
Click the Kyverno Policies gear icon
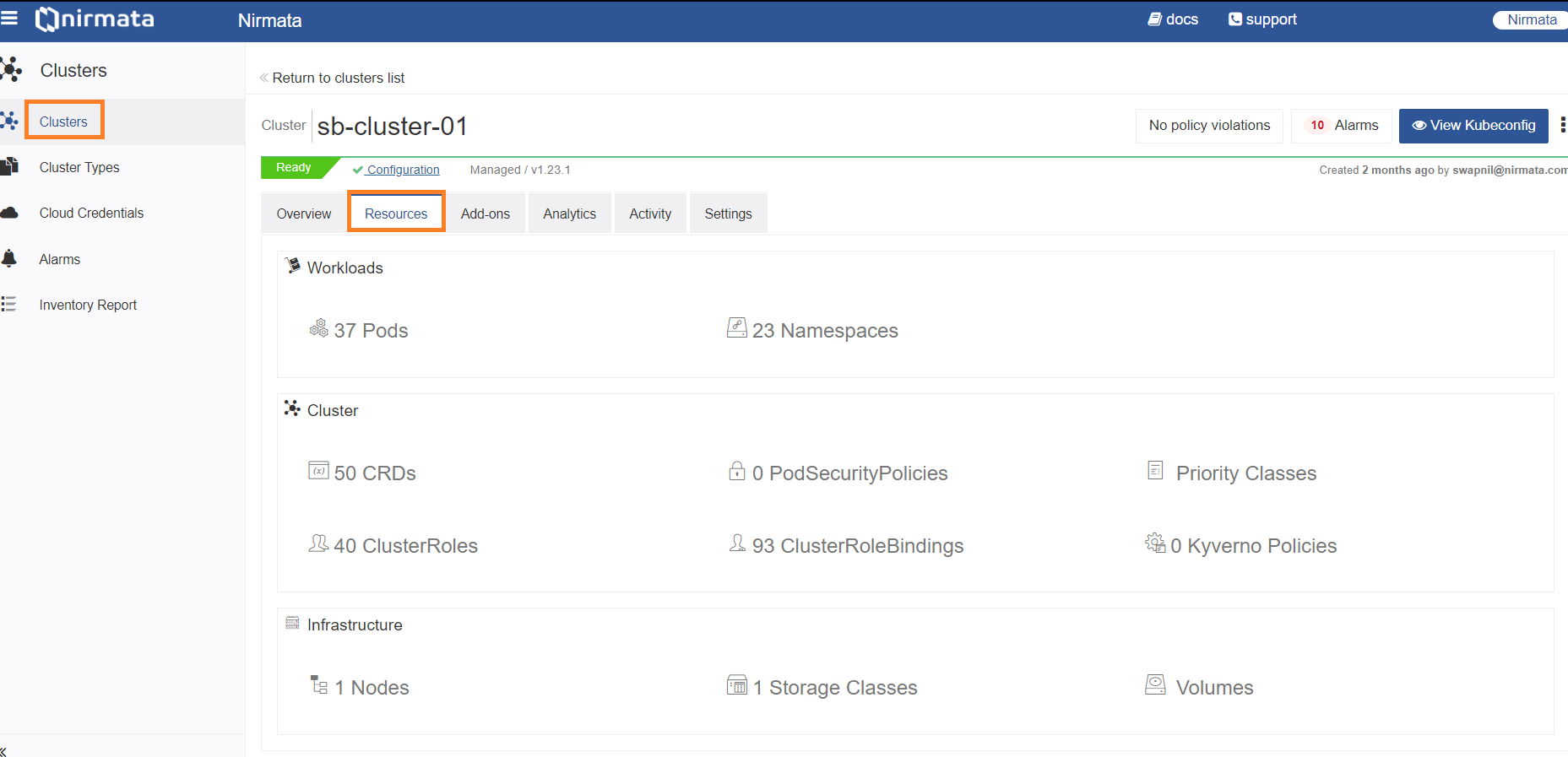[x=1155, y=543]
